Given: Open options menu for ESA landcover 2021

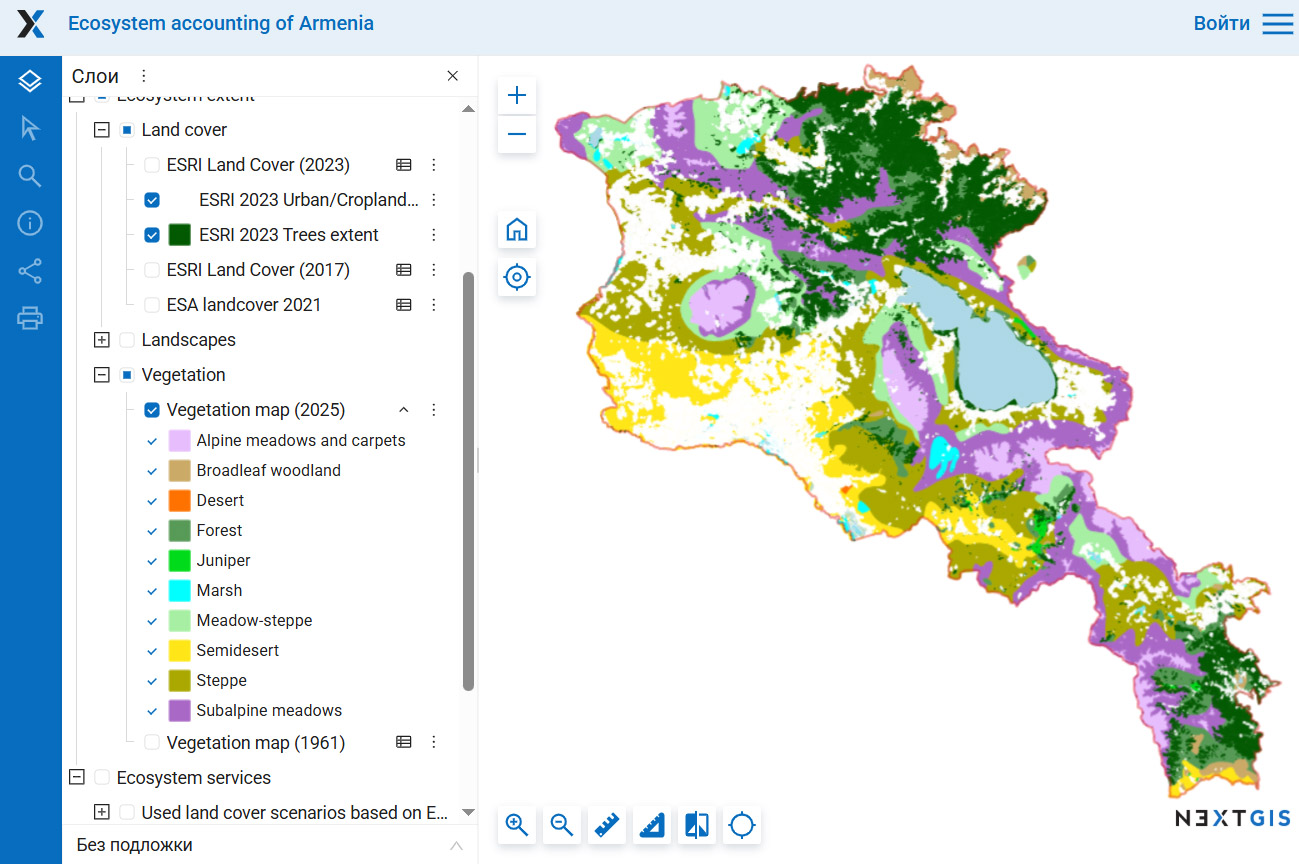Looking at the screenshot, I should (434, 305).
